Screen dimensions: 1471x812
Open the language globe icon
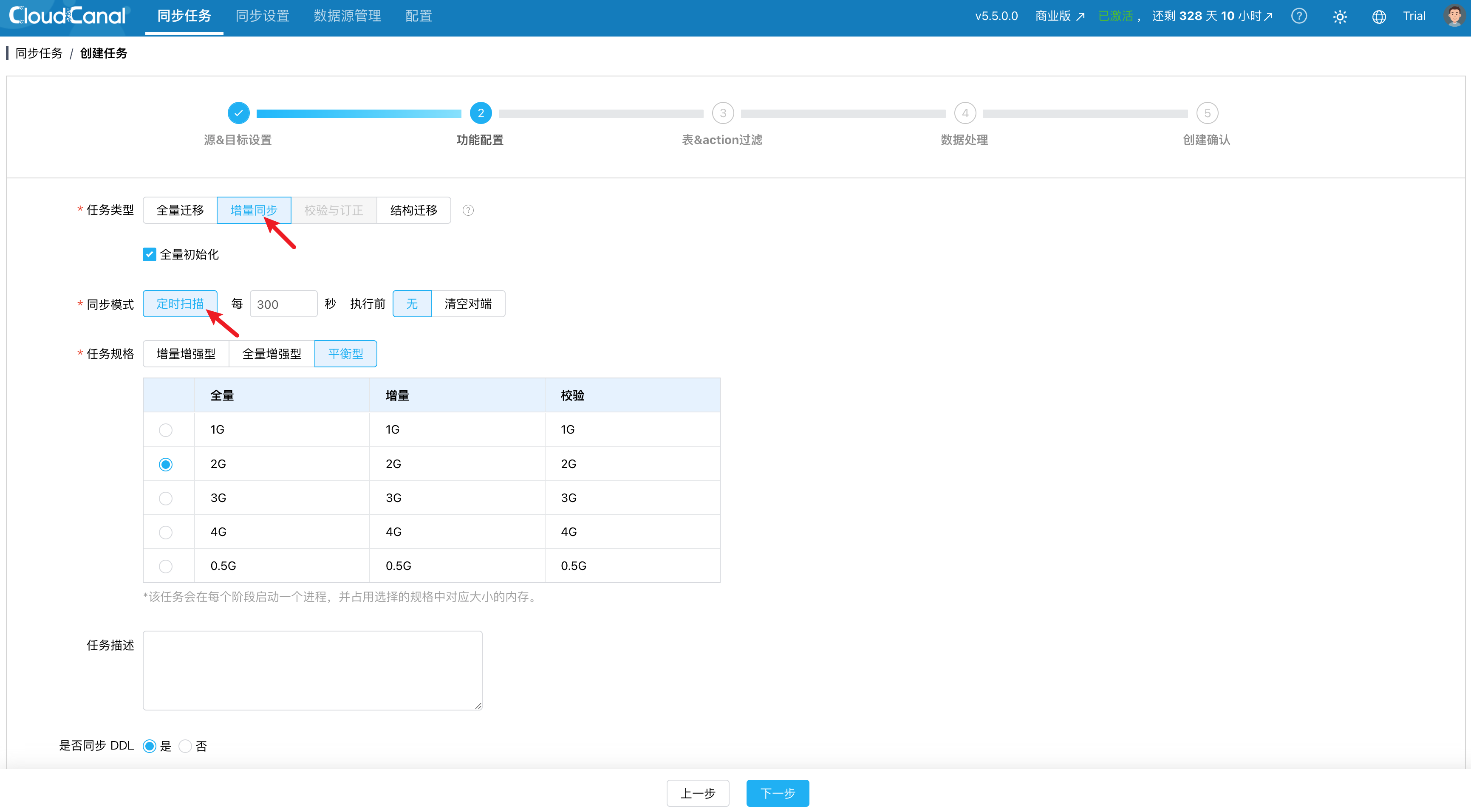(1378, 17)
